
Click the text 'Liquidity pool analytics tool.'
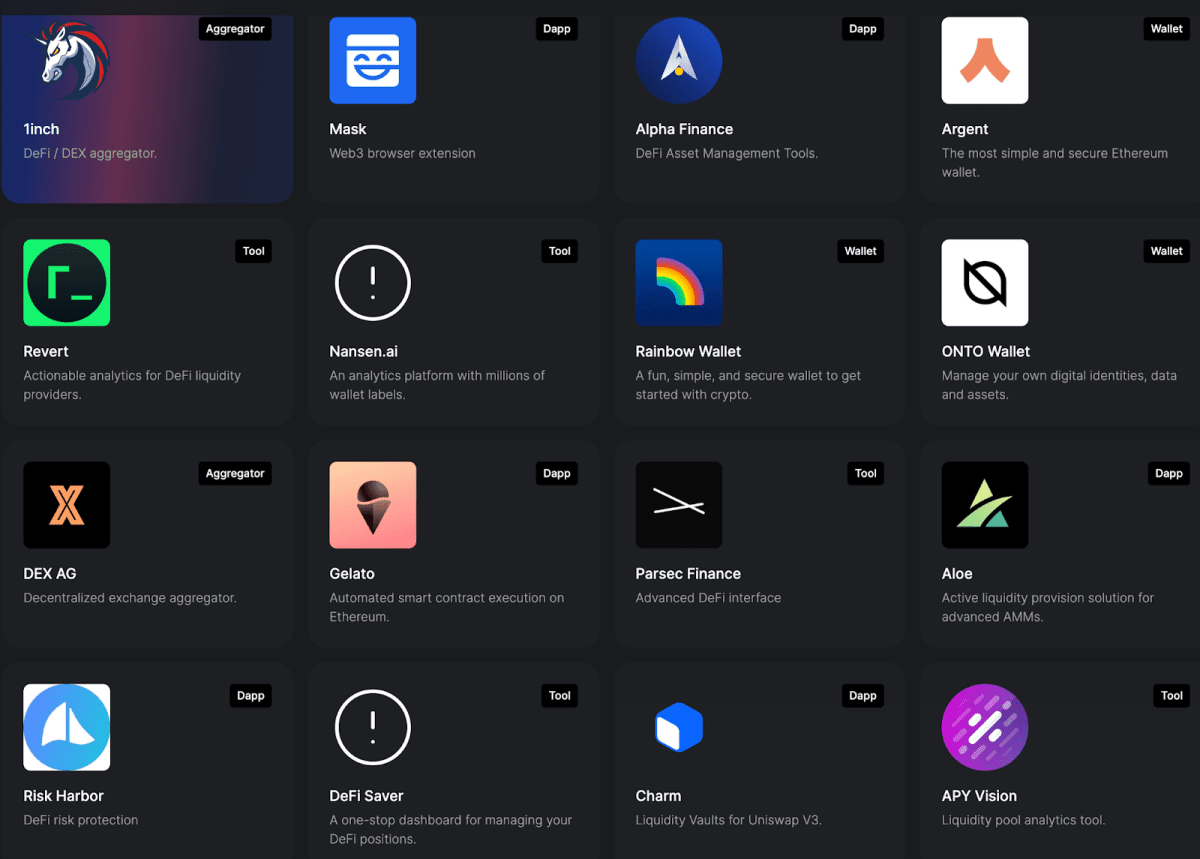(x=1024, y=819)
